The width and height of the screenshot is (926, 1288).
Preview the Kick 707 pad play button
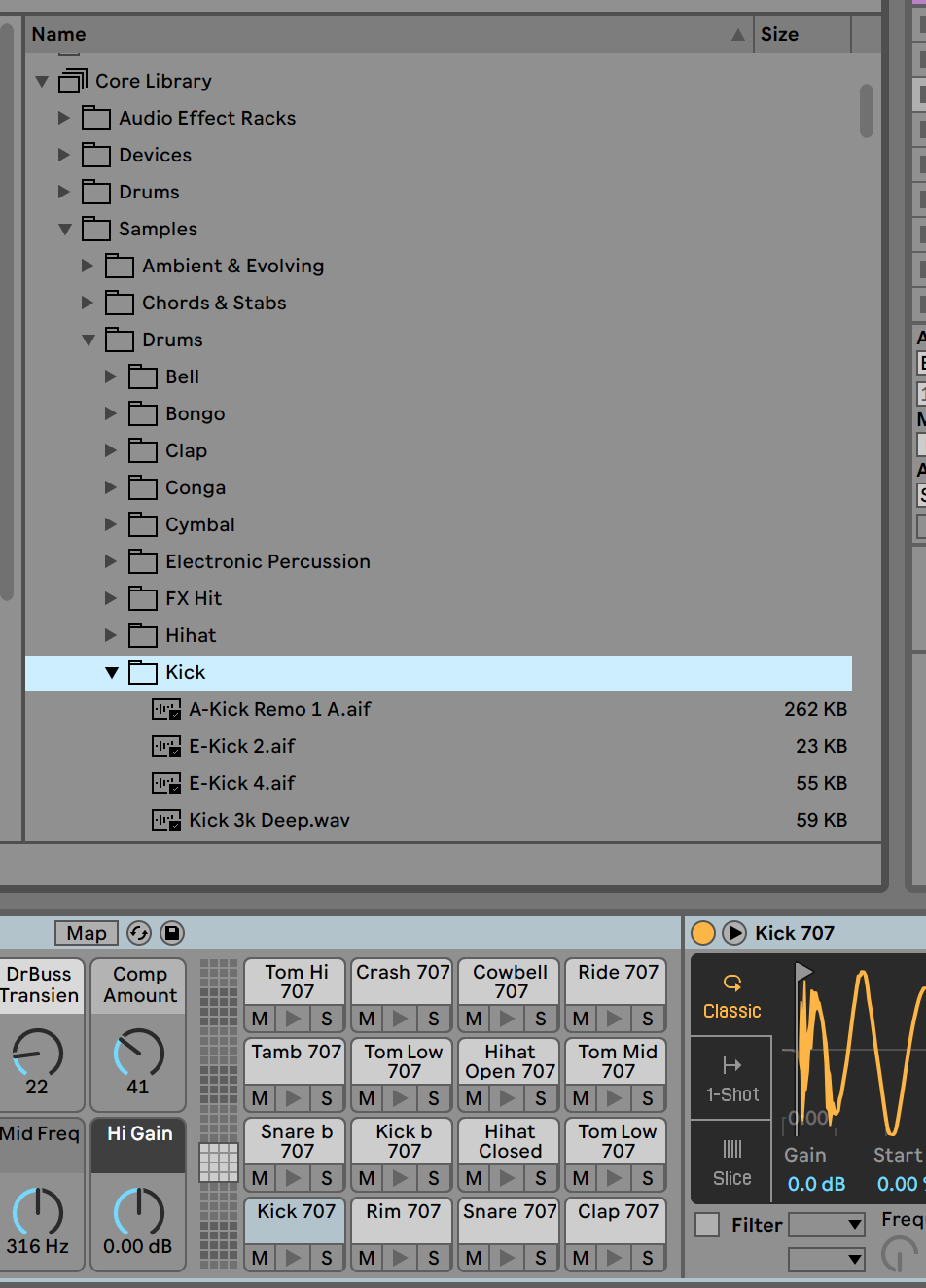(293, 1258)
